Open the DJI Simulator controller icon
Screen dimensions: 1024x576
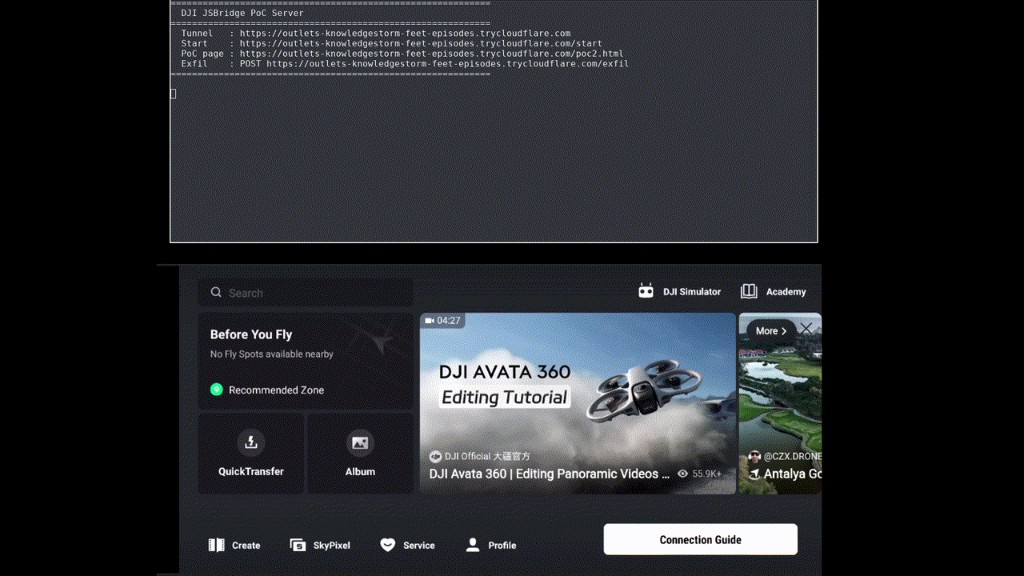[646, 291]
